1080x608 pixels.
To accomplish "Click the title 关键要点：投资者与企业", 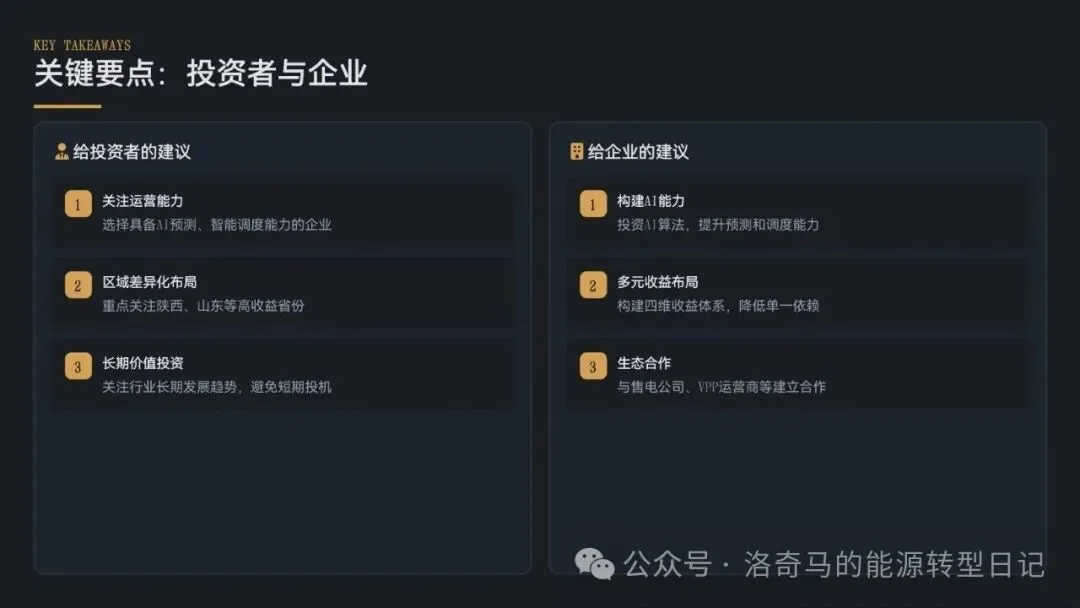I will pos(200,73).
